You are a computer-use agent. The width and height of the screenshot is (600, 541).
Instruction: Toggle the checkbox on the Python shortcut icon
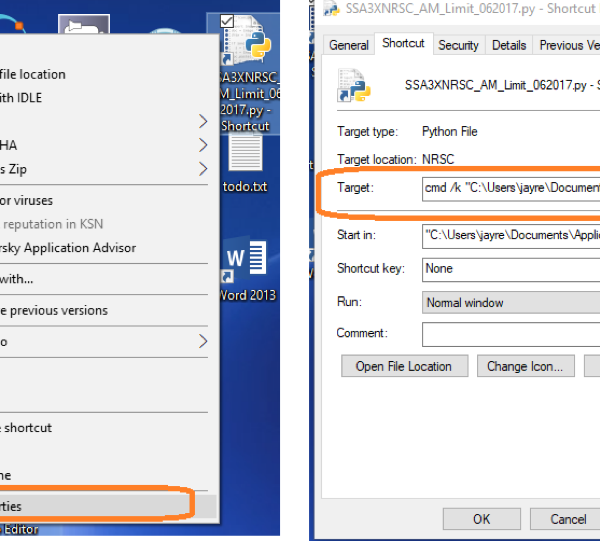pyautogui.click(x=227, y=21)
